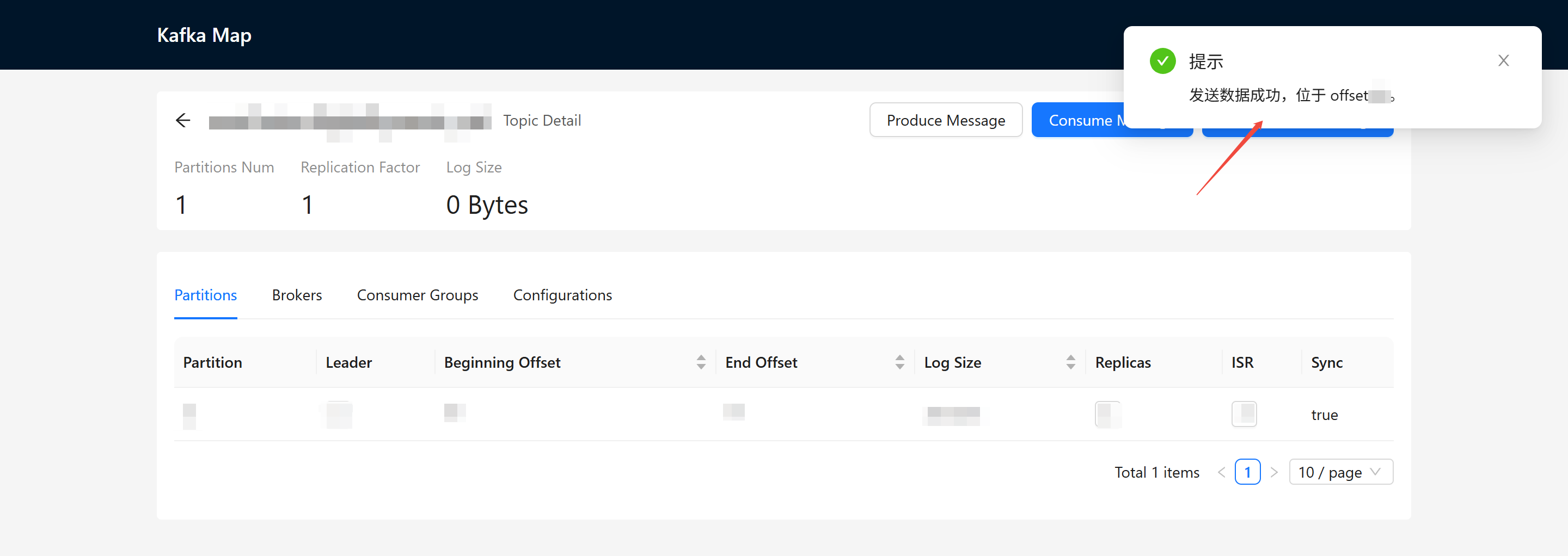This screenshot has height=556, width=1568.
Task: Click the 'Total 1 items' text
Action: point(1156,473)
